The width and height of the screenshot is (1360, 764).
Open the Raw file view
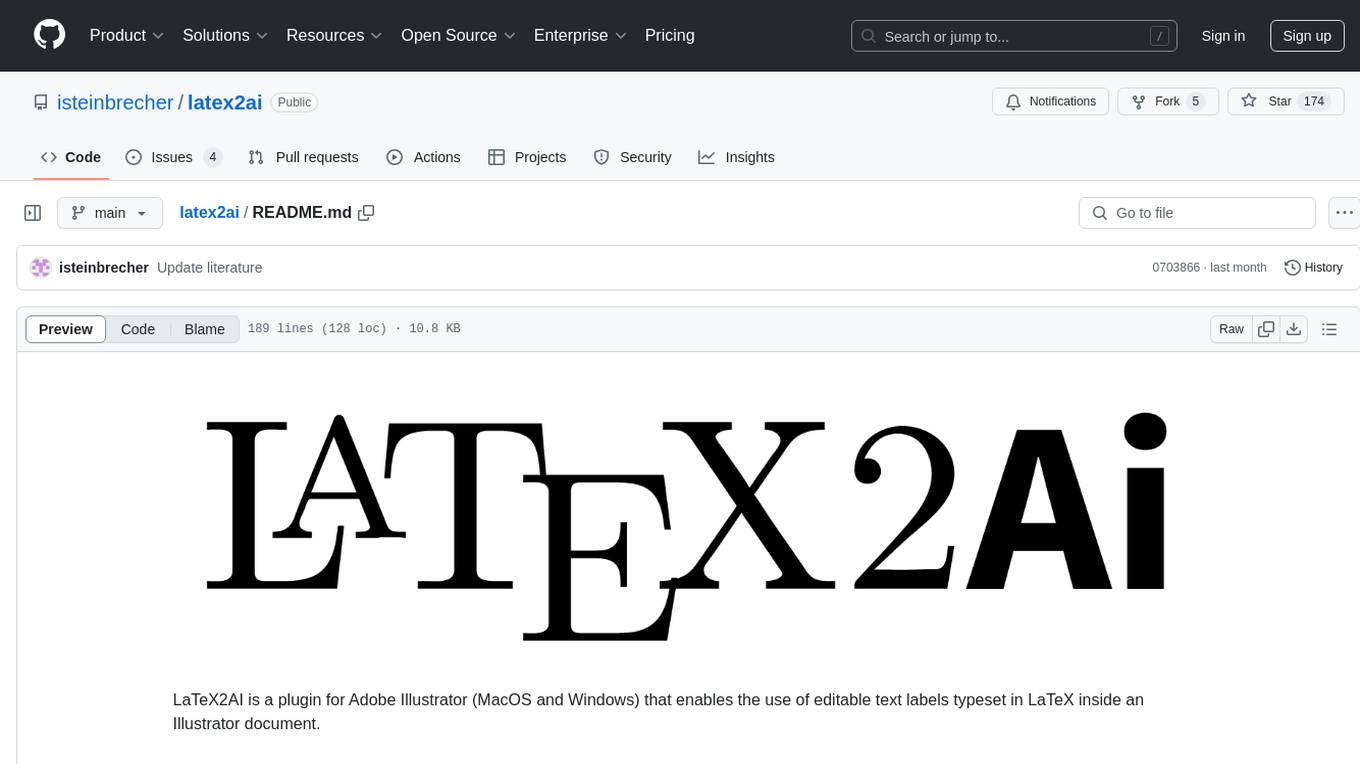[1231, 329]
